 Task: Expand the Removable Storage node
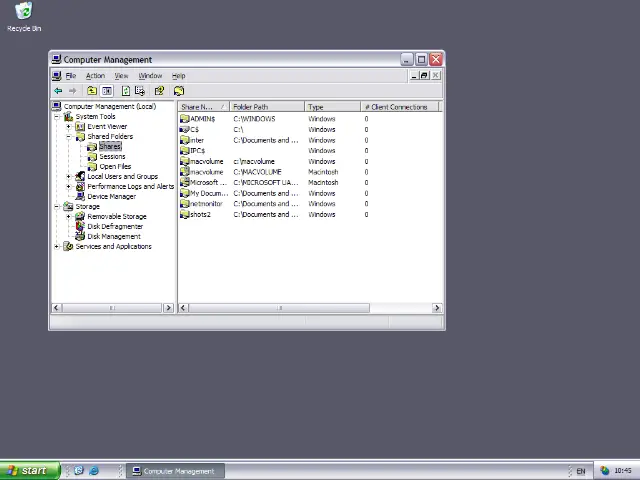coord(69,216)
